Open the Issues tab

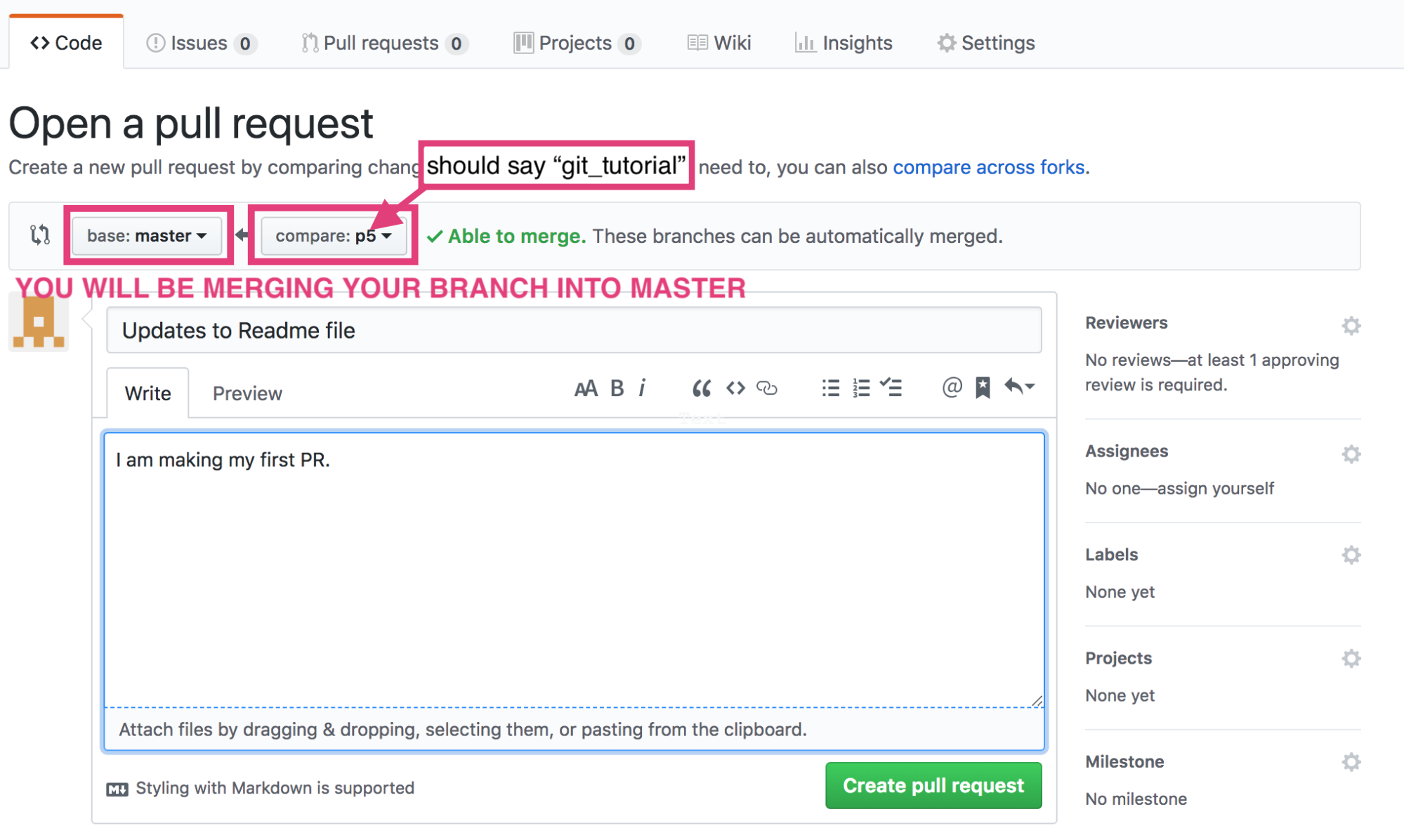point(200,44)
